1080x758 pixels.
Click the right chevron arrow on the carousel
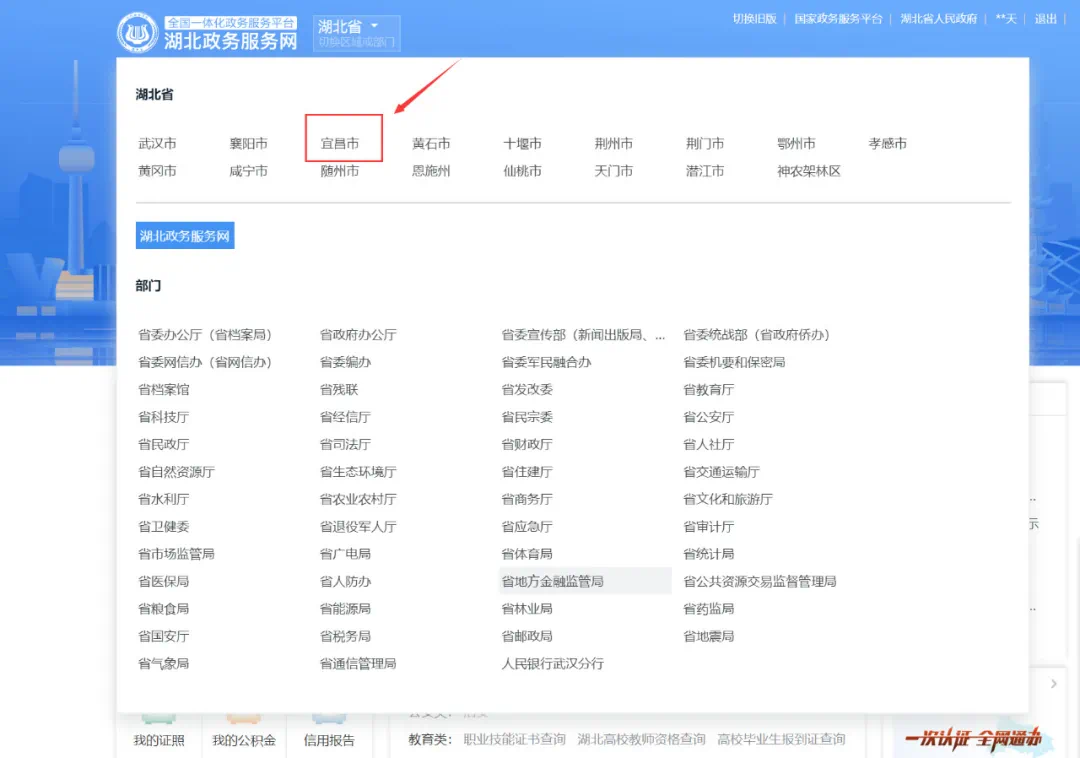pos(1053,684)
